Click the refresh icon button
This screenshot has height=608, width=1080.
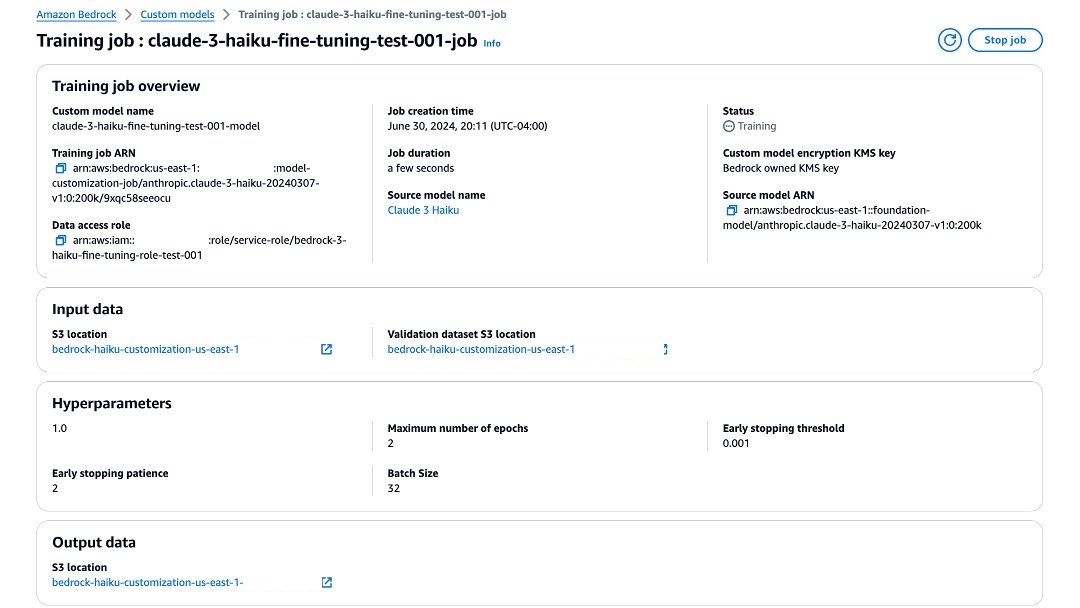click(949, 40)
